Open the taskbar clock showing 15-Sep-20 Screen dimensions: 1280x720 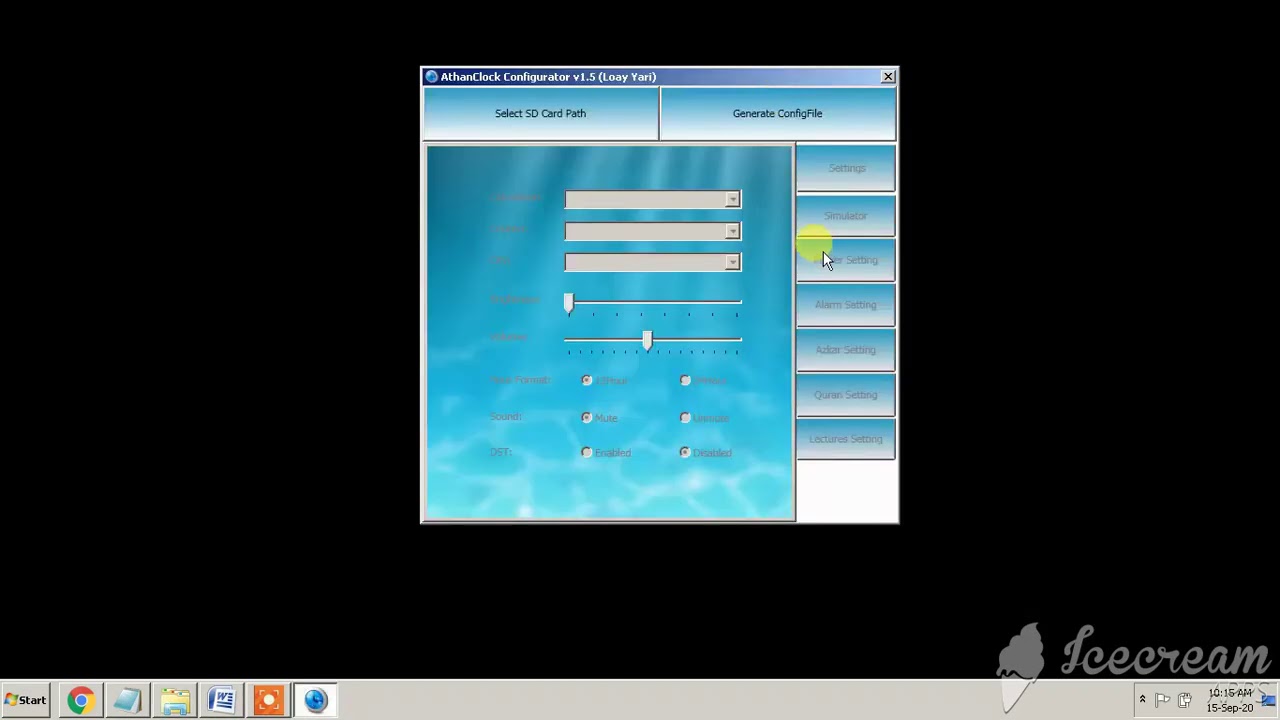tap(1229, 700)
